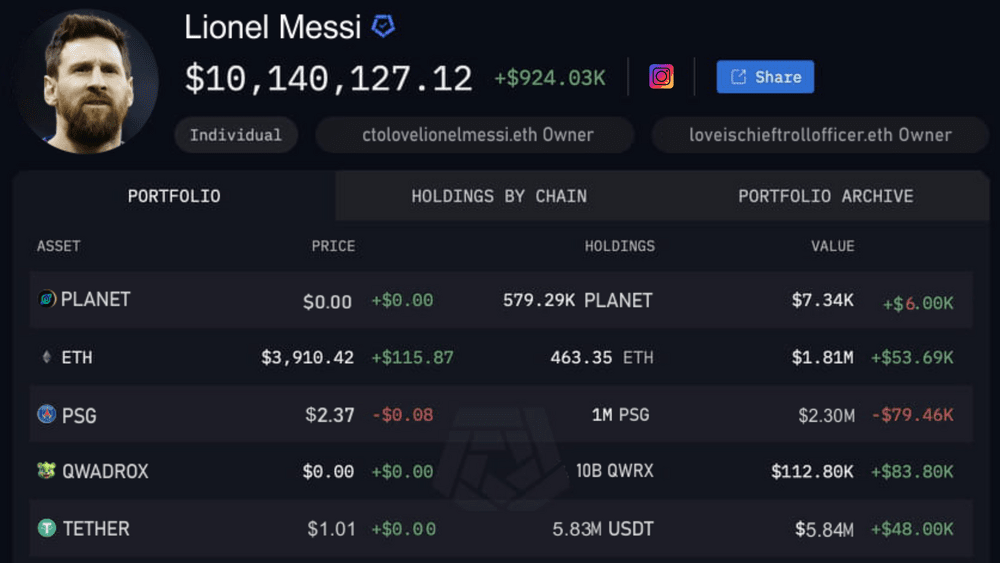Click the Tether token icon

click(x=47, y=528)
